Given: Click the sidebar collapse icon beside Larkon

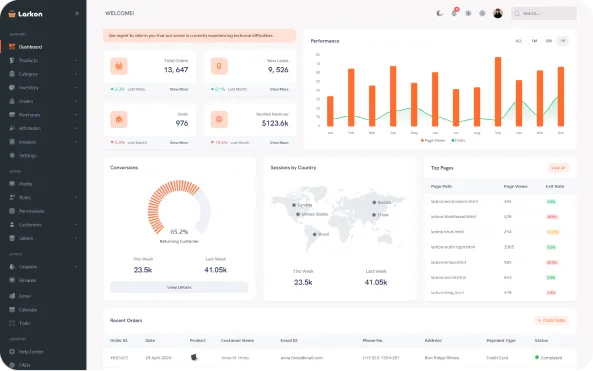Looking at the screenshot, I should click(77, 13).
